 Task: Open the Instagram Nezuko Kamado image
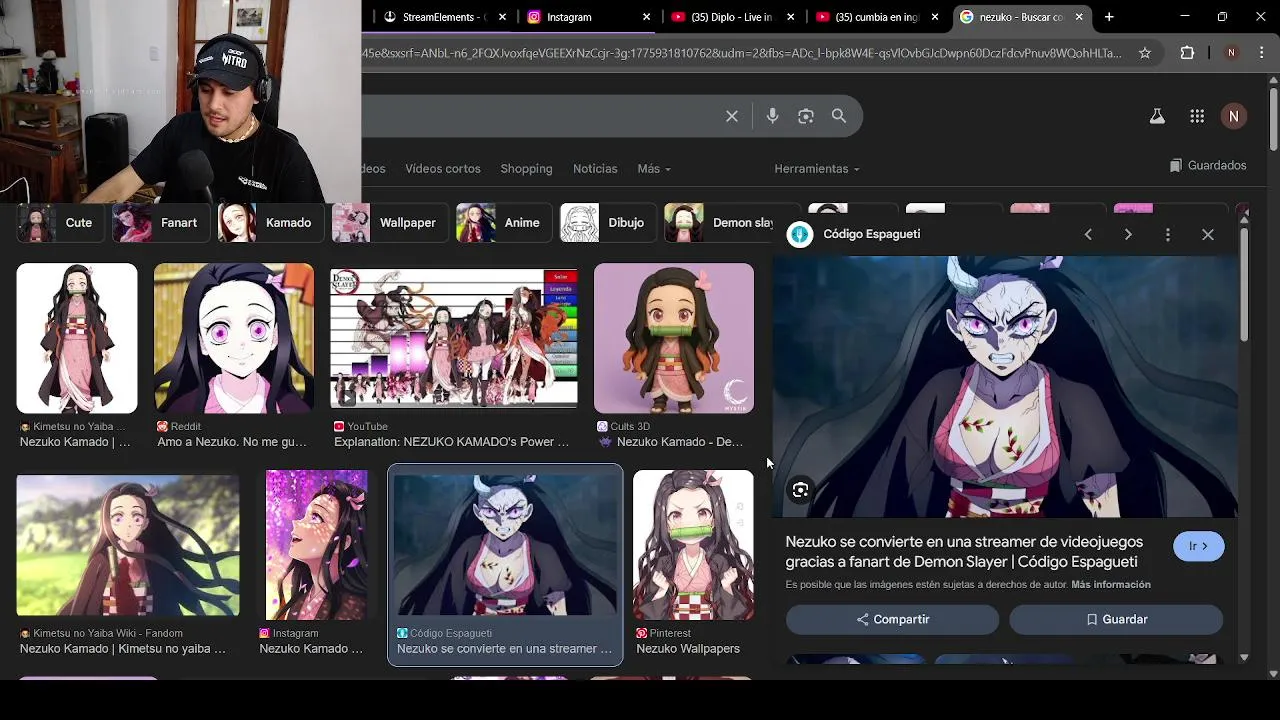316,545
